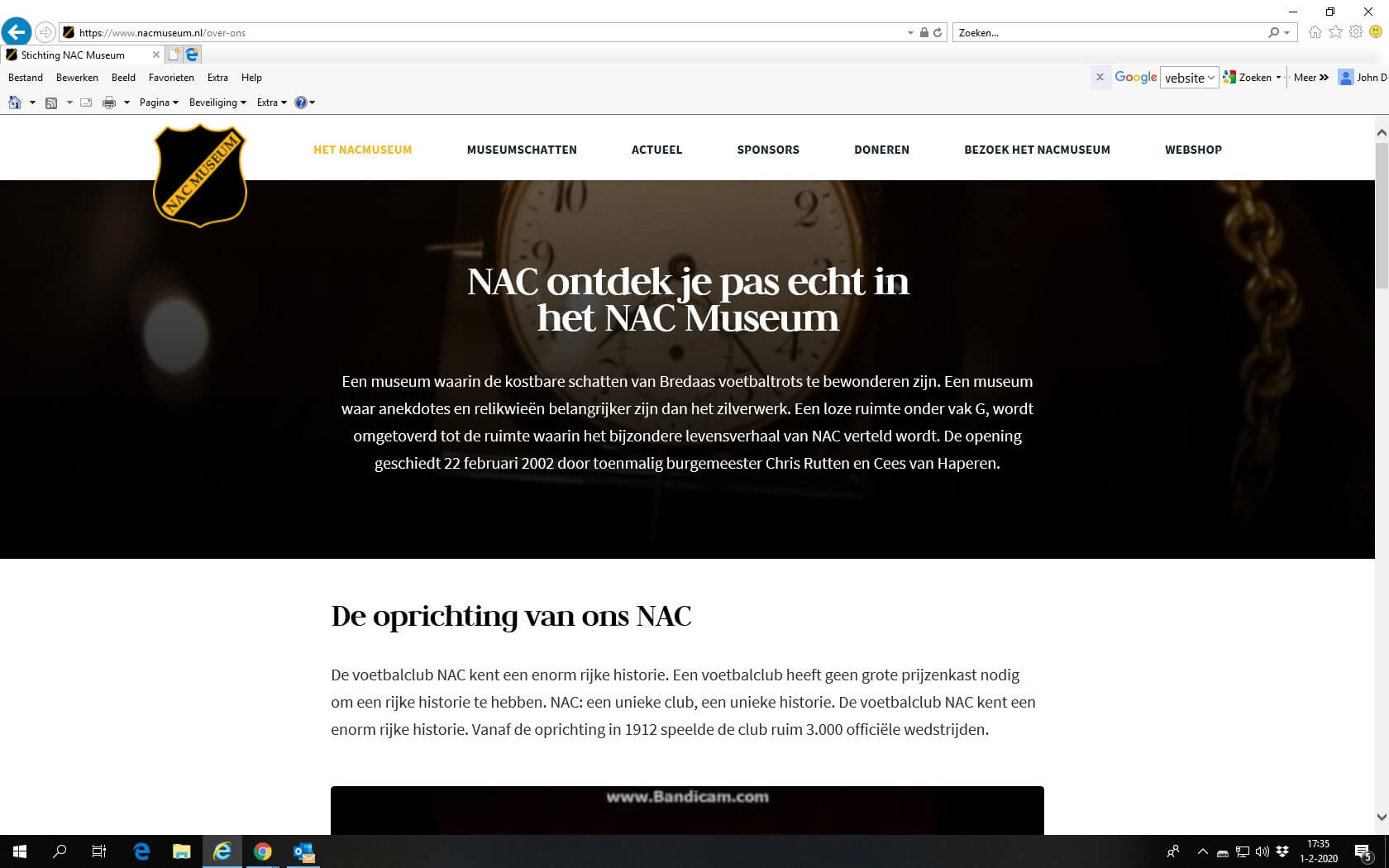Expand the Beveiliging dropdown menu
The height and width of the screenshot is (868, 1389).
[217, 103]
